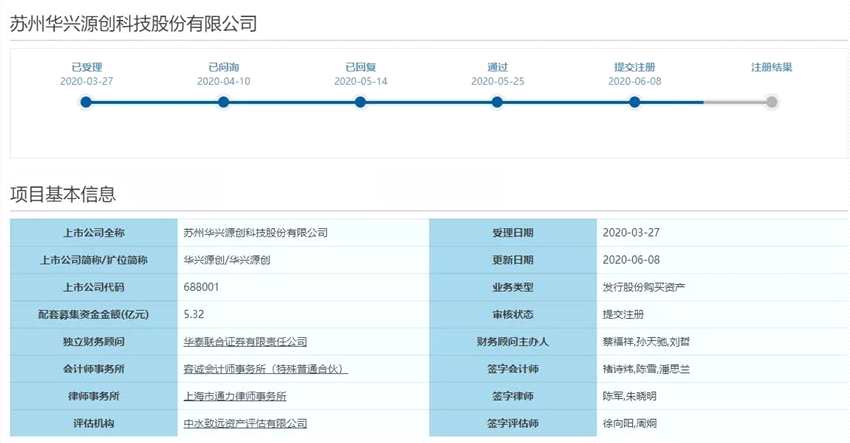Click the 配套募集资金金额(亿元) header cell
Viewport: 850px width, 443px height.
pos(94,314)
